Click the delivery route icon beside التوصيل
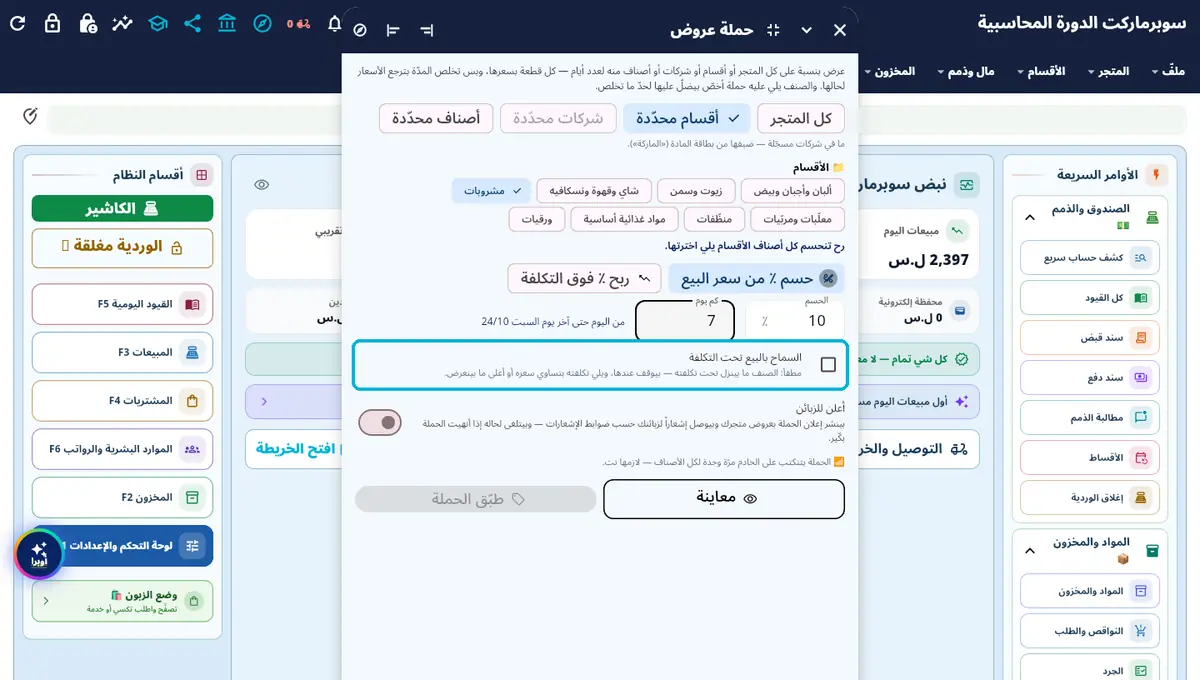Image resolution: width=1200 pixels, height=680 pixels. (x=960, y=449)
